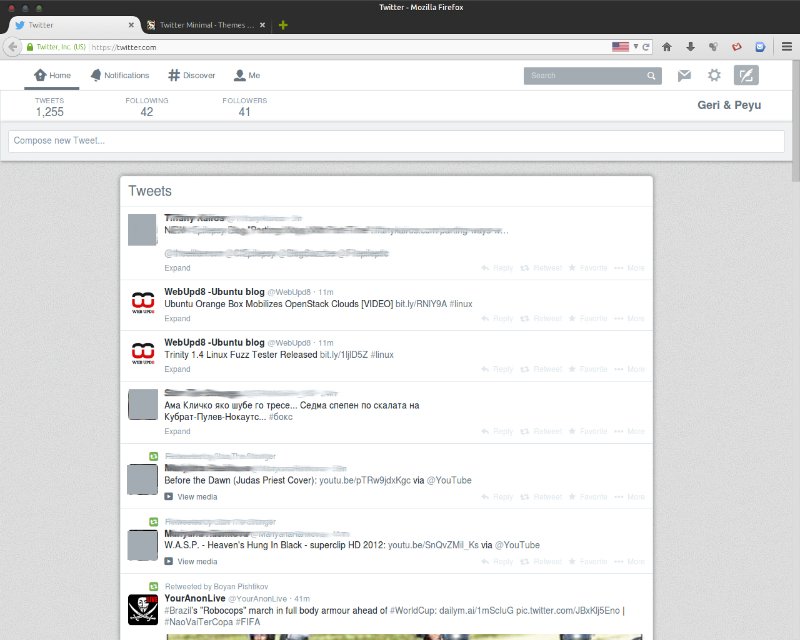Click the Compose new Tweet field
Screen dimensions: 800x640
[x=396, y=141]
